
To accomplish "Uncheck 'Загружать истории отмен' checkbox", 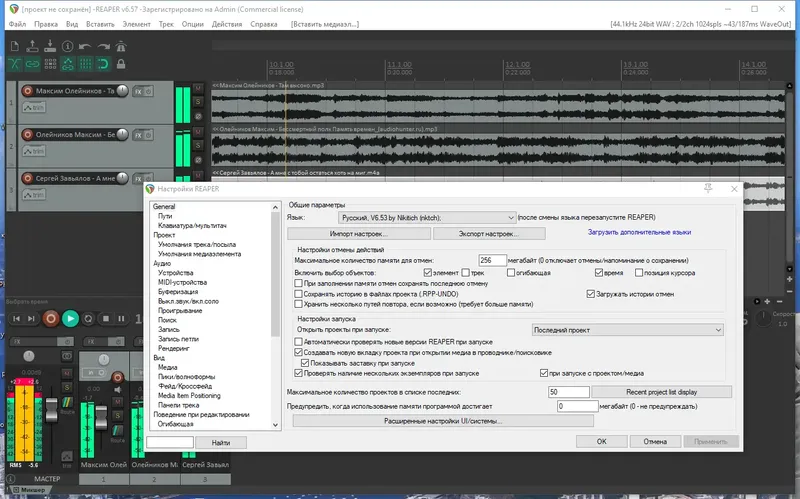I will [591, 295].
